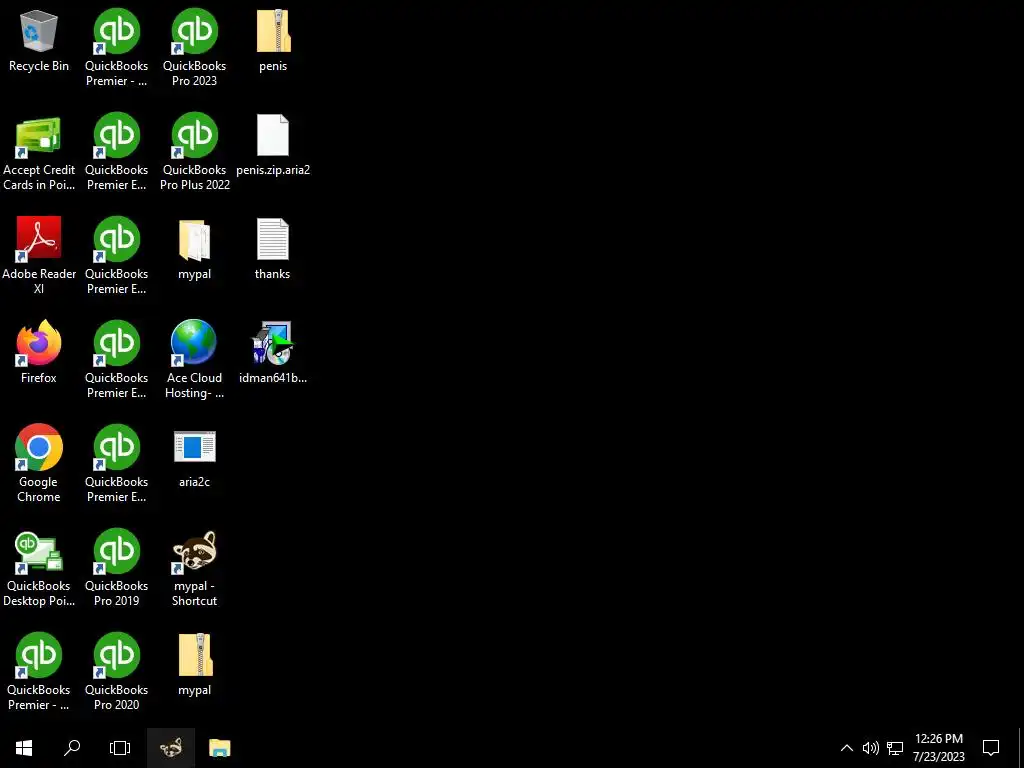Image resolution: width=1024 pixels, height=768 pixels.
Task: Open Task View on the taskbar
Action: point(120,748)
